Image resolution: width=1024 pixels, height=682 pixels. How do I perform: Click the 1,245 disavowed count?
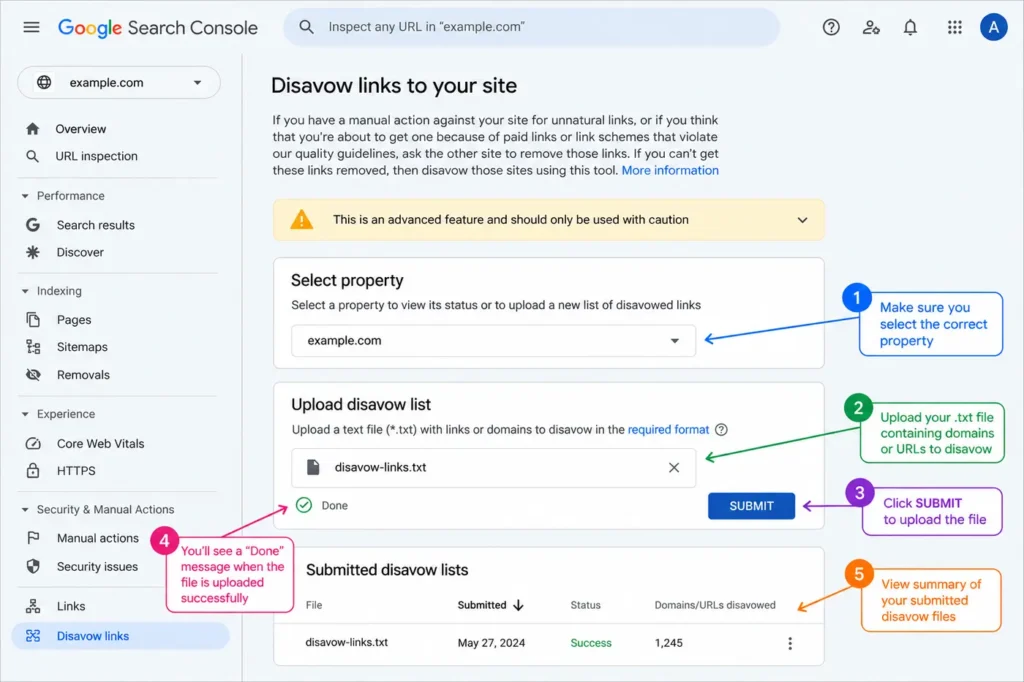669,643
